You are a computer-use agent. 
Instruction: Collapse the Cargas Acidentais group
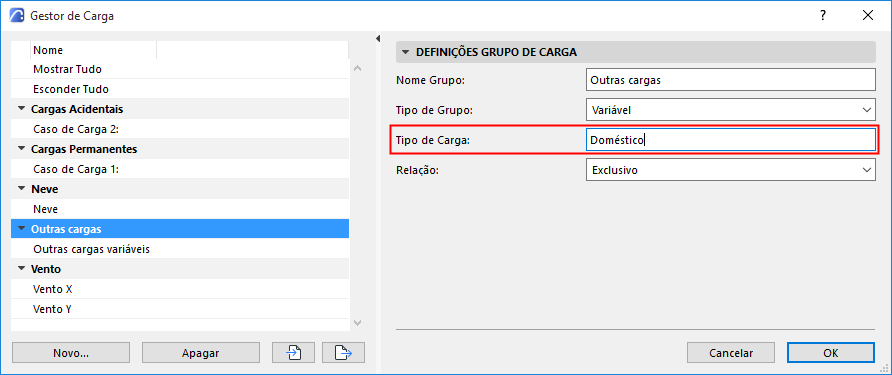point(22,109)
